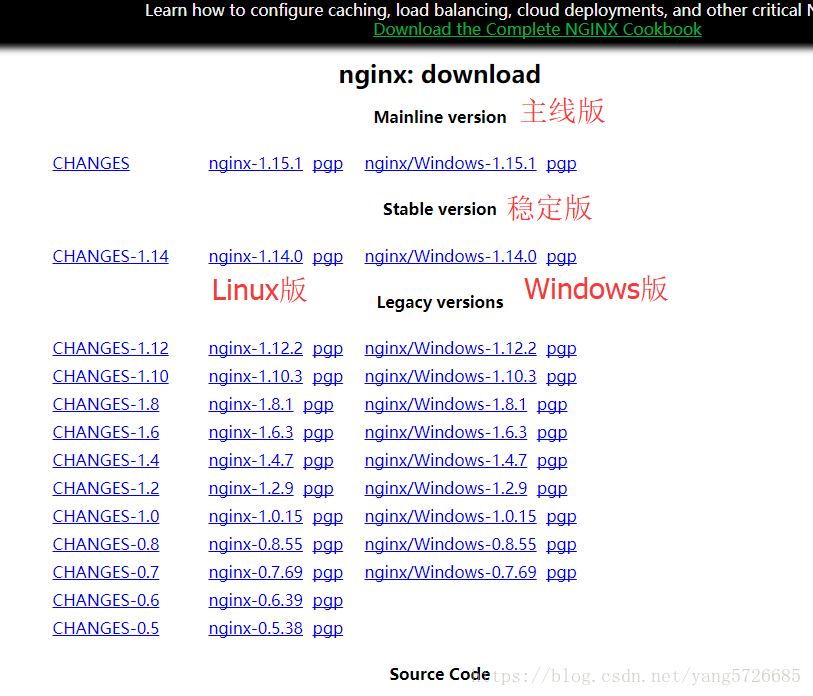Open pgp link beside nginx/Windows-1.14.0
Image resolution: width=813 pixels, height=696 pixels.
[562, 257]
